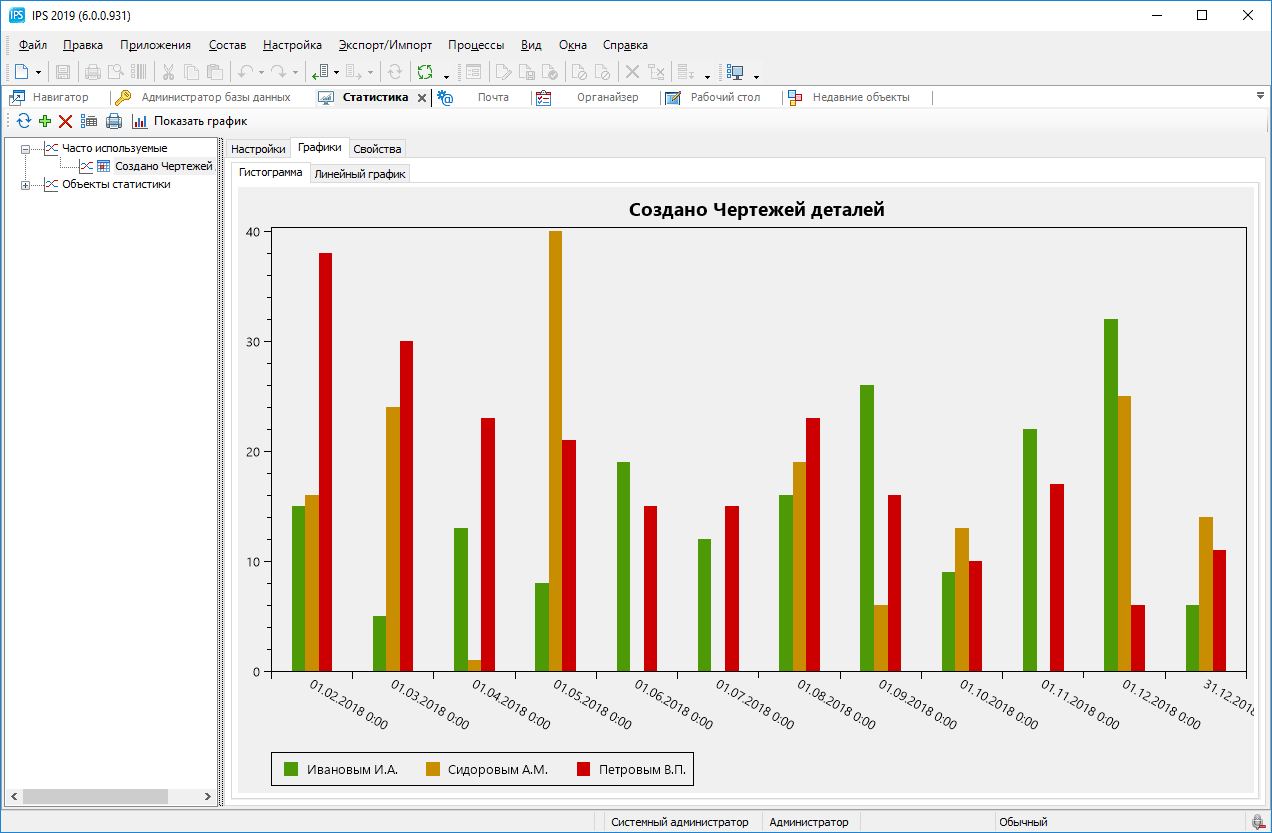Select Создано Чертежей item in tree
Viewport: 1272px width, 833px height.
pyautogui.click(x=163, y=166)
